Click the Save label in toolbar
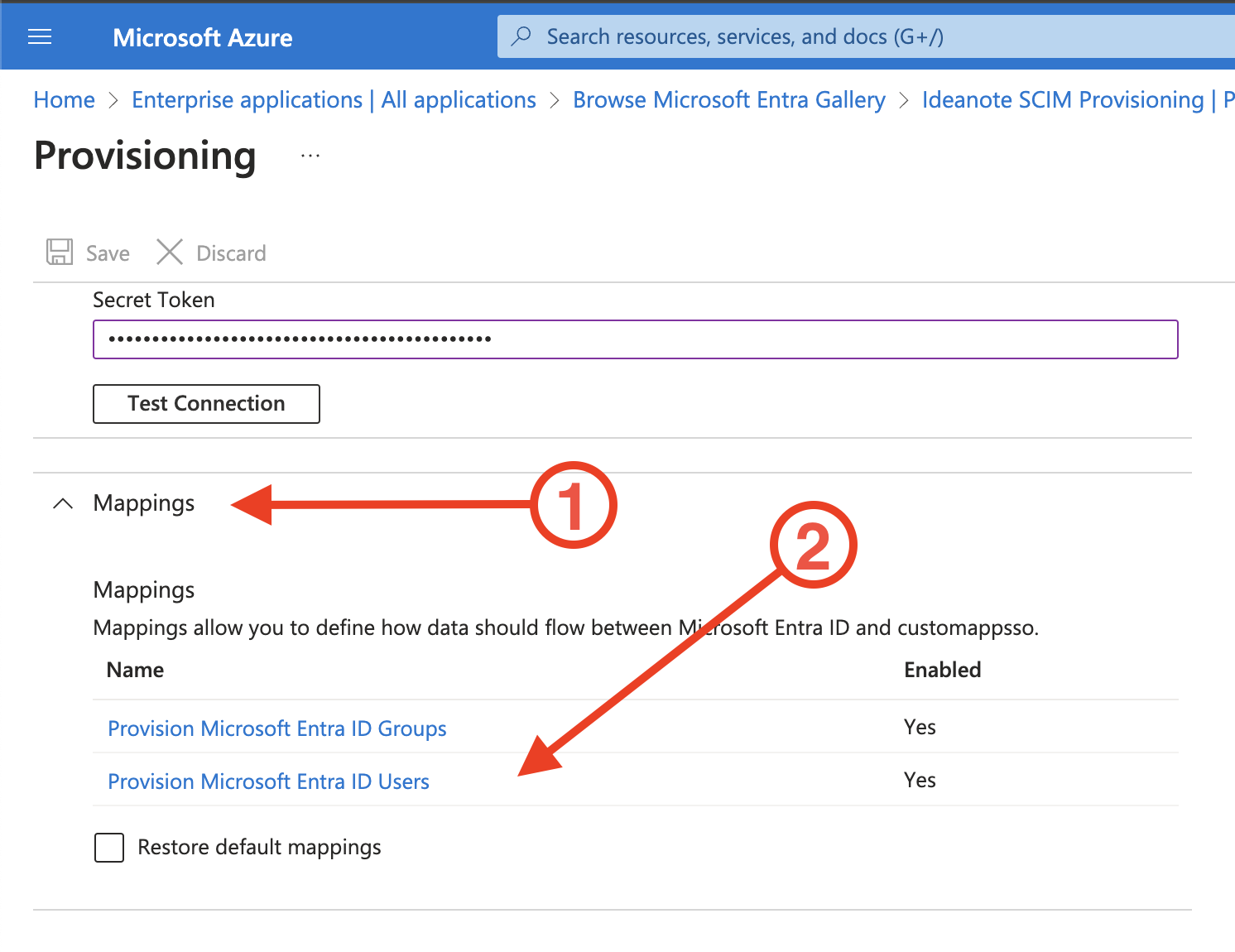Image resolution: width=1235 pixels, height=952 pixels. (x=108, y=253)
